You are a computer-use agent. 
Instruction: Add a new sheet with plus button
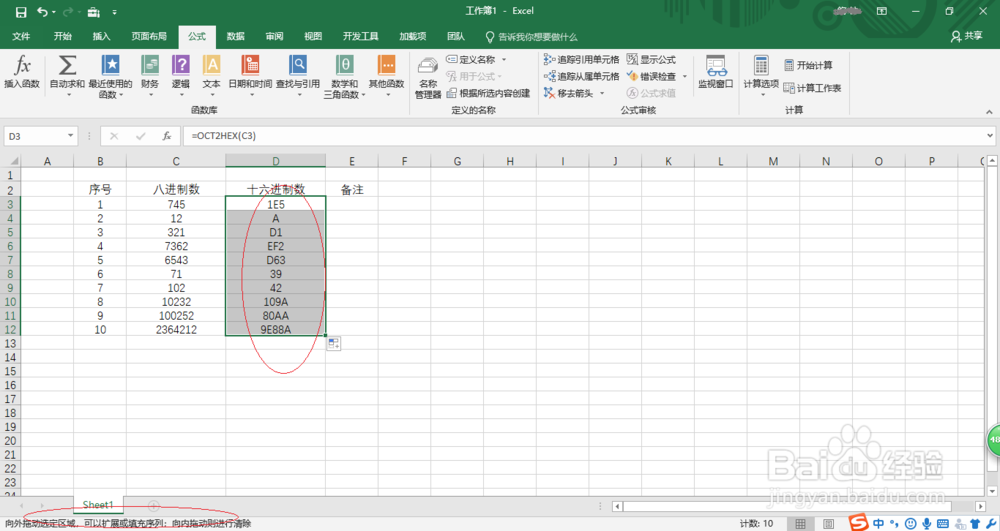click(153, 506)
